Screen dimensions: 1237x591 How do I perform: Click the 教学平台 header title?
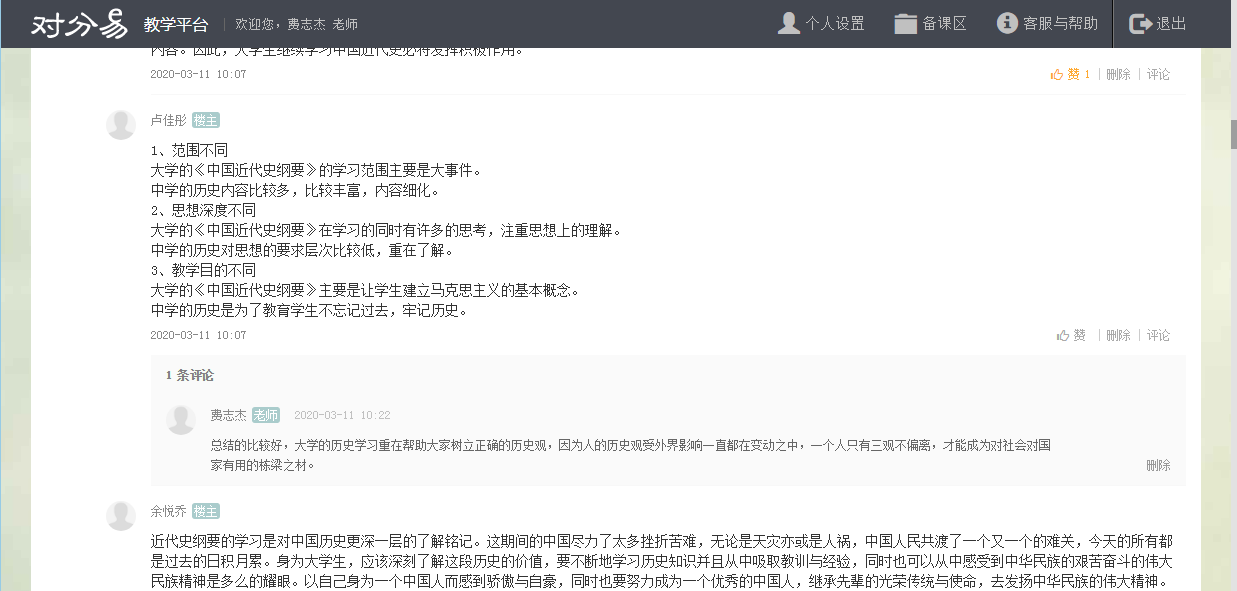click(x=176, y=24)
